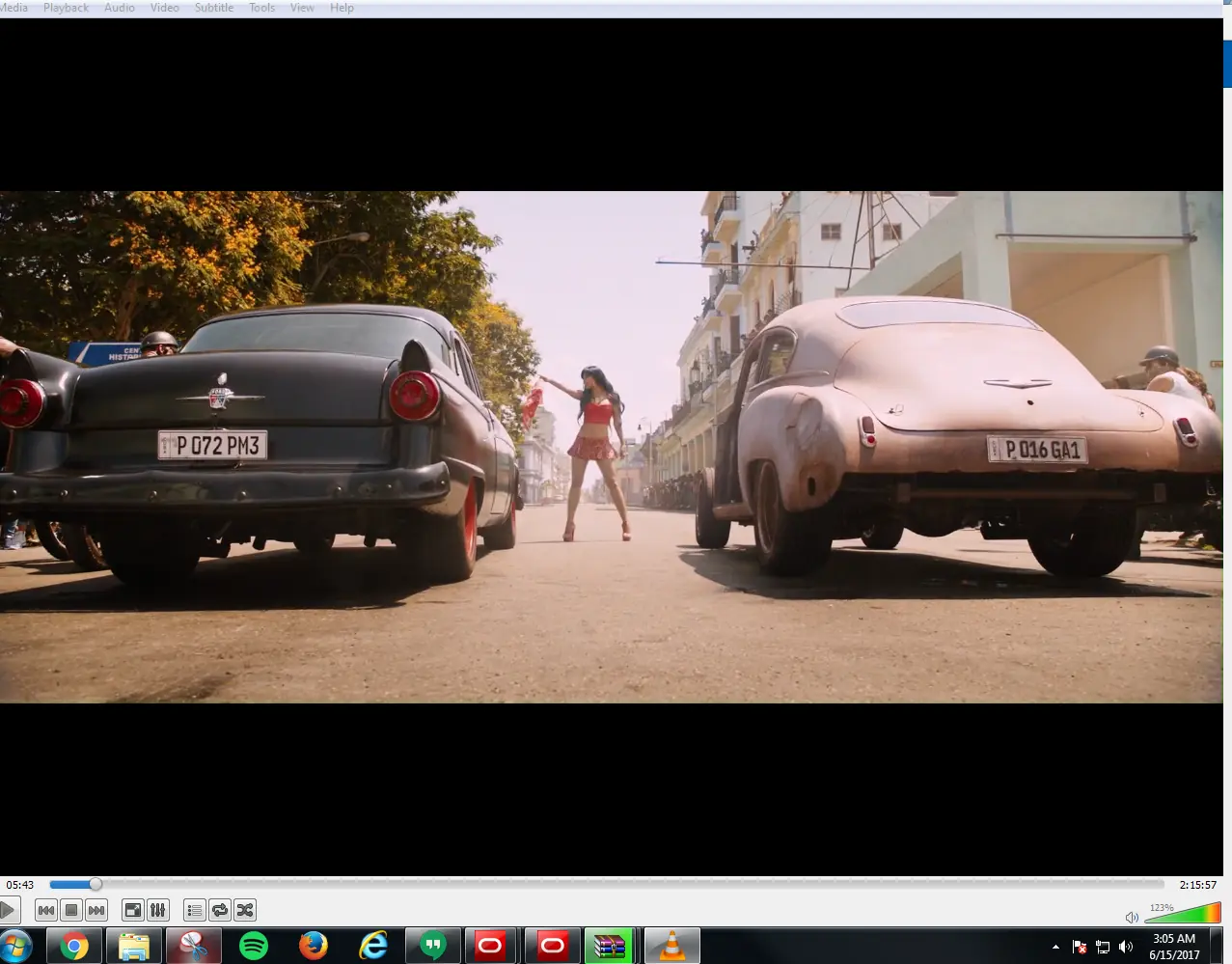Open extended settings and effects
The width and height of the screenshot is (1232, 964).
point(158,910)
